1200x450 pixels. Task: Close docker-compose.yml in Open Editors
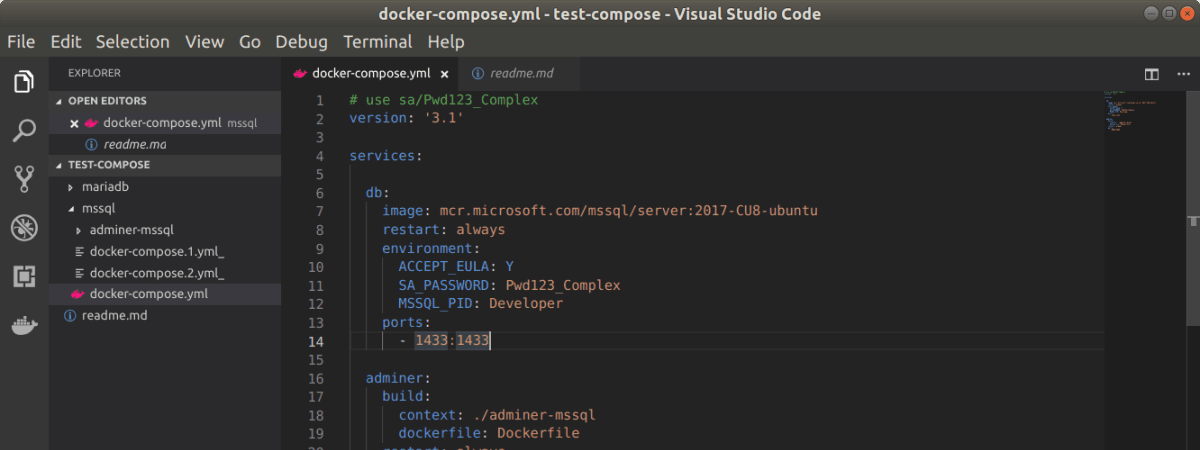(74, 123)
